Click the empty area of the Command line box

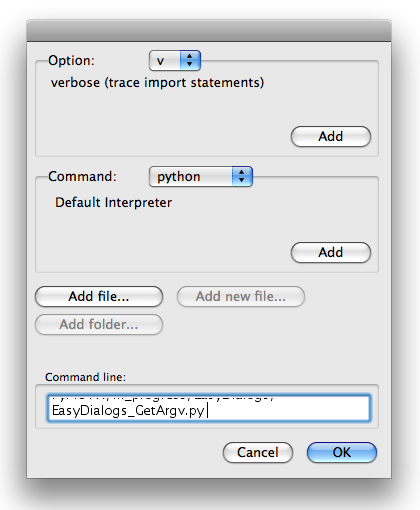288,411
